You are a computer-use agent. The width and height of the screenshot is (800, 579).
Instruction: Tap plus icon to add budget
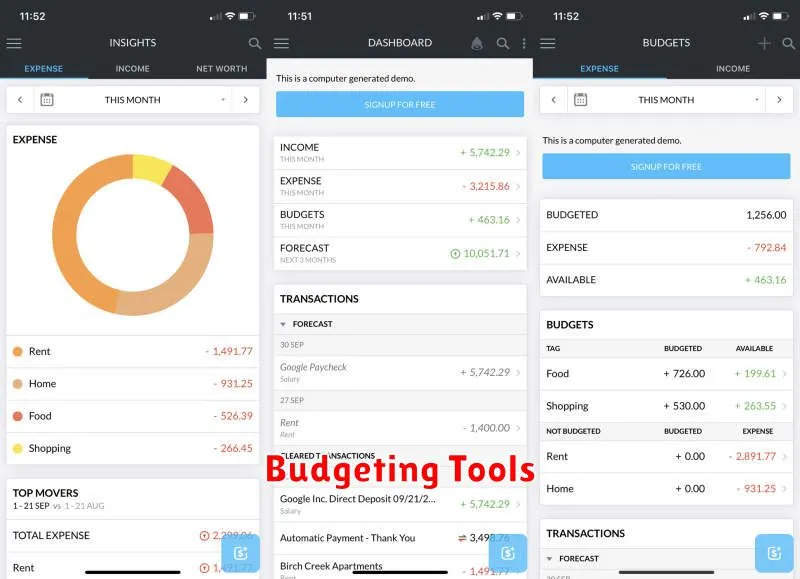(764, 43)
